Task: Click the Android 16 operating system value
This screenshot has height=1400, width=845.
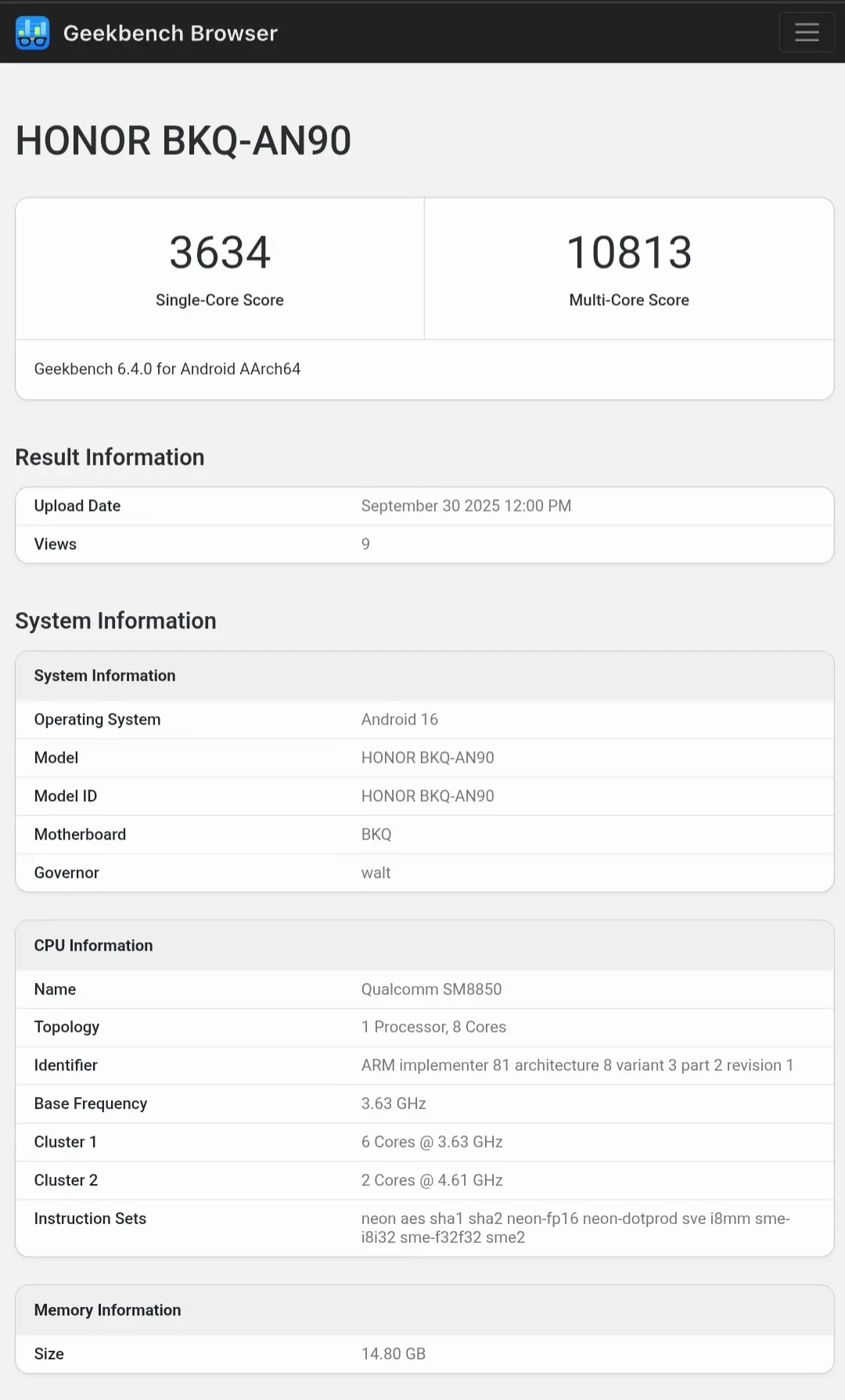Action: coord(399,719)
